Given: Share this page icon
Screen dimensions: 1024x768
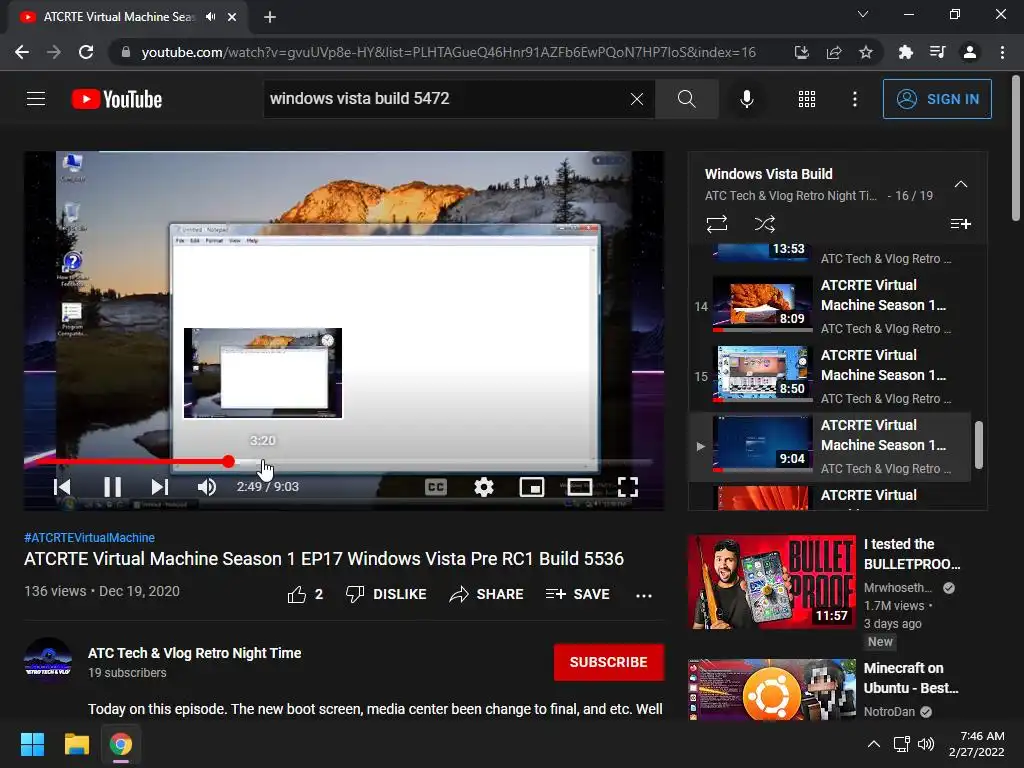Looking at the screenshot, I should point(833,52).
